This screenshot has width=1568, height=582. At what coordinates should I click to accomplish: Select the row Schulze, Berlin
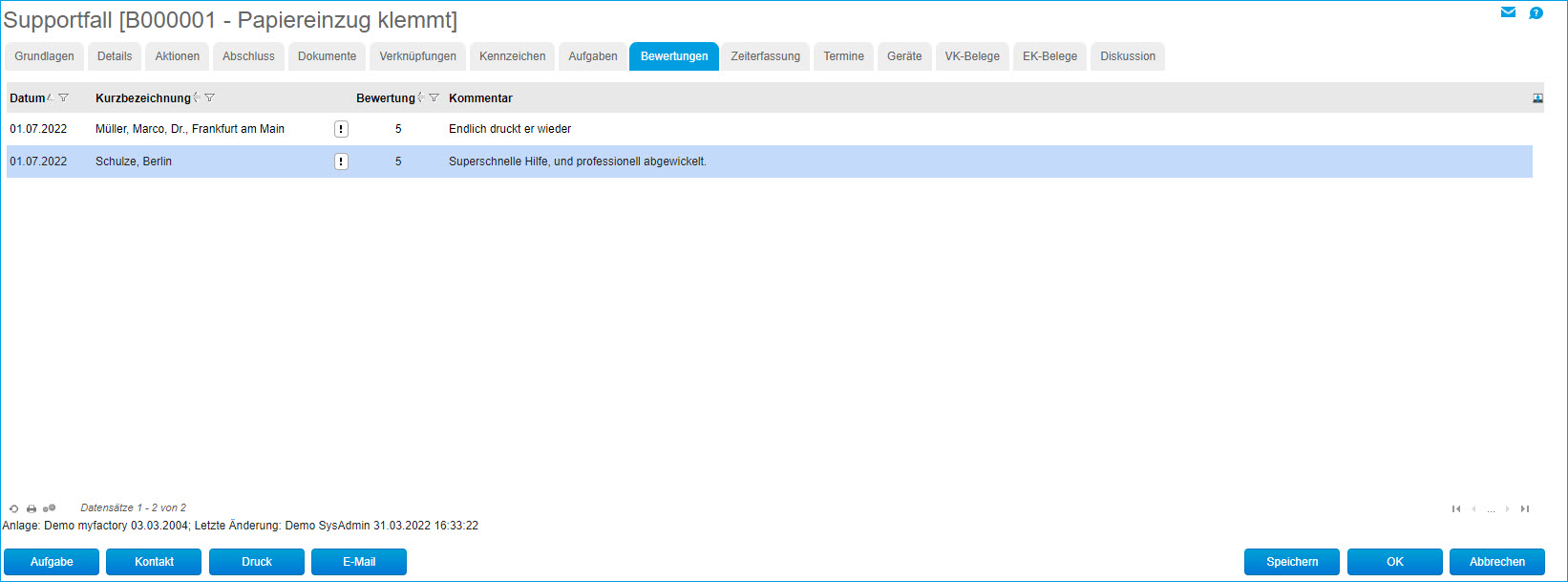click(x=770, y=162)
